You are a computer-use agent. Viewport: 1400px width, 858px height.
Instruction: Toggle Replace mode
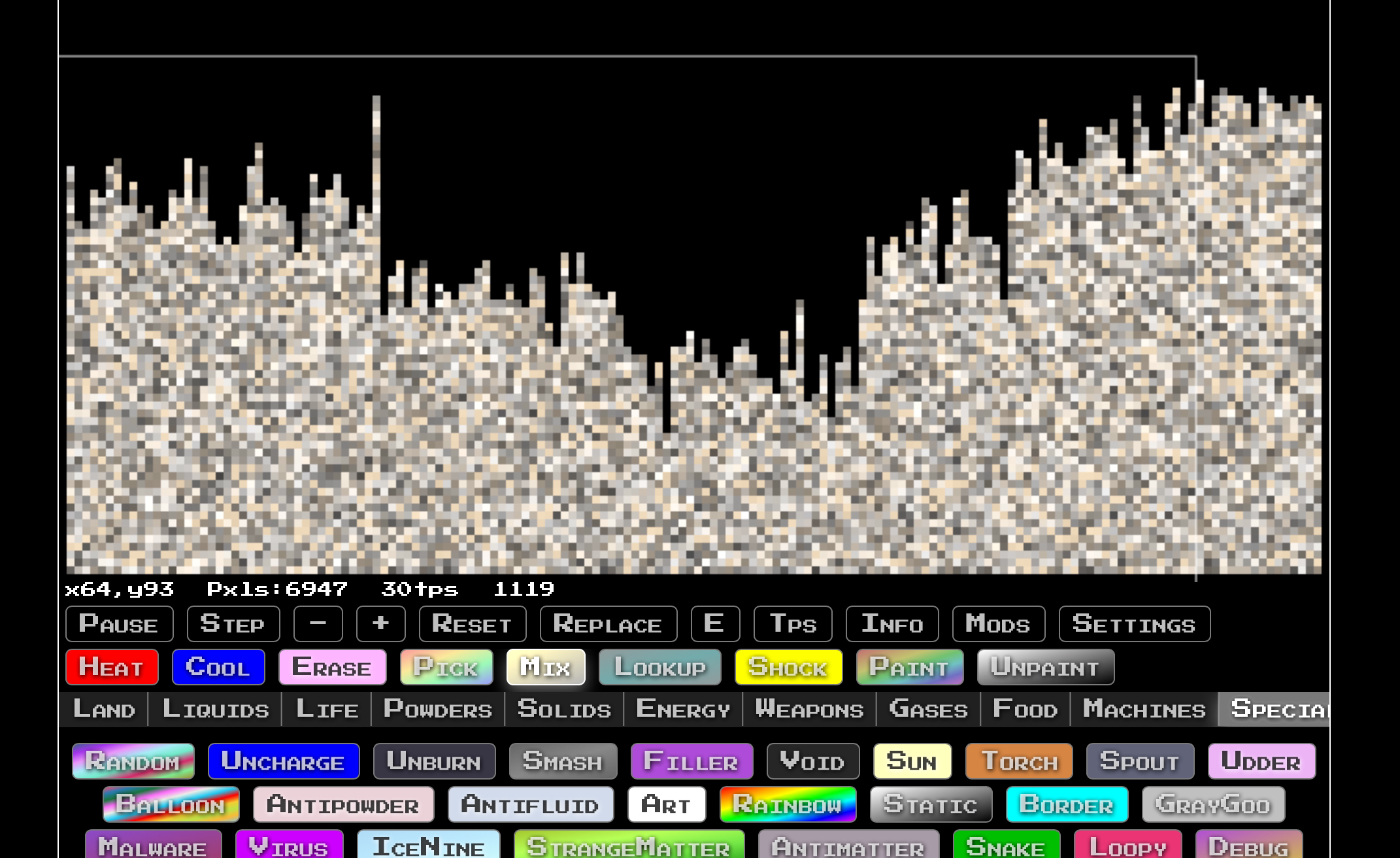pos(608,624)
